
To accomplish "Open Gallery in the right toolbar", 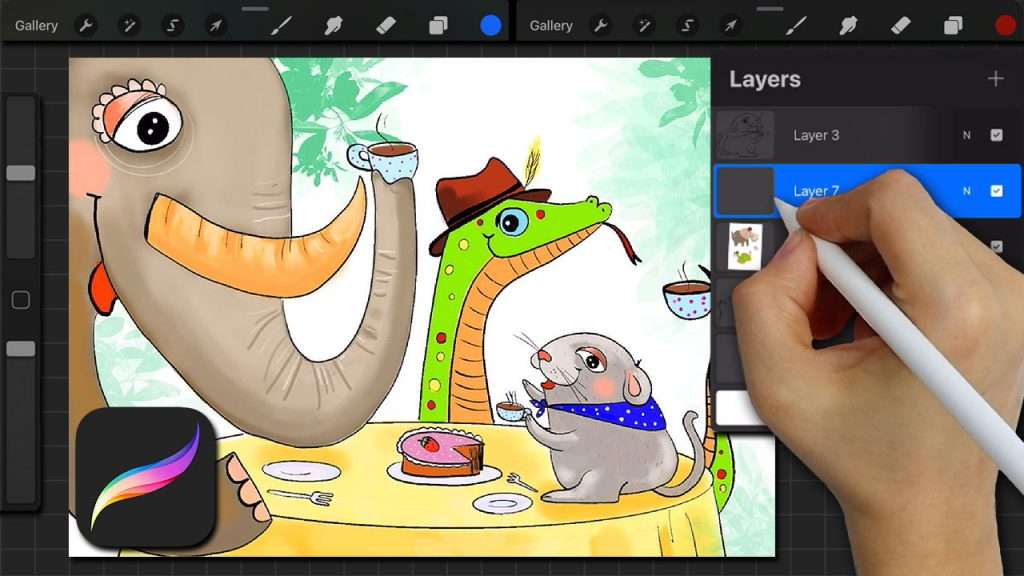I will (551, 26).
